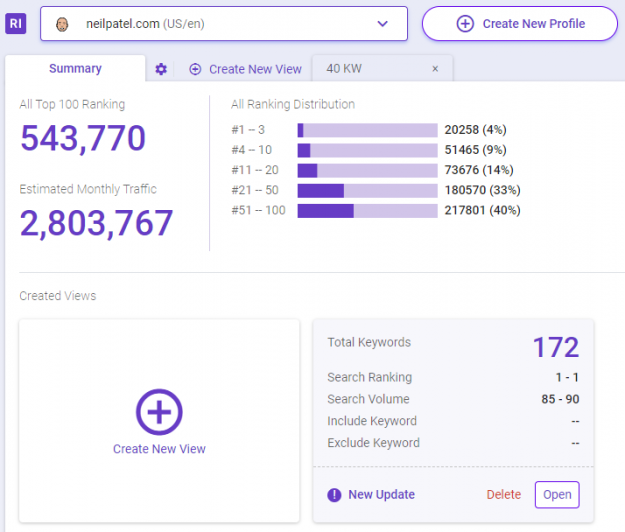Click the small plus icon beside Create New View
This screenshot has height=532, width=625.
click(195, 69)
